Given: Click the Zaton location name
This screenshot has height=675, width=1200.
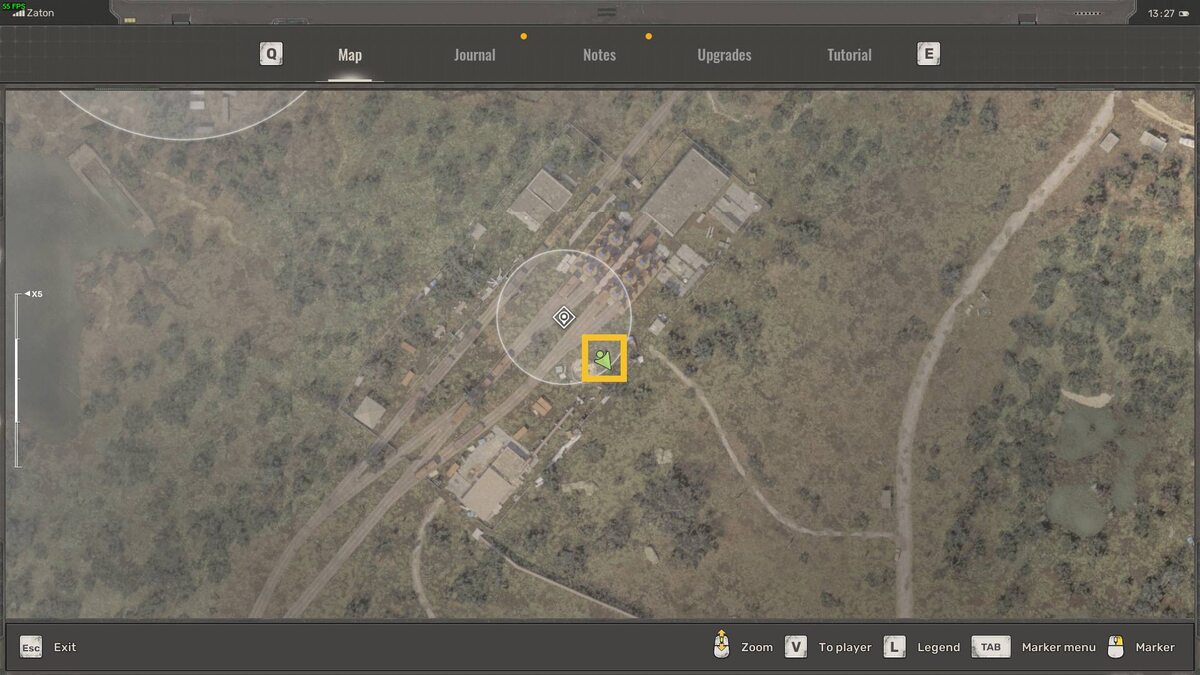Looking at the screenshot, I should pyautogui.click(x=39, y=14).
